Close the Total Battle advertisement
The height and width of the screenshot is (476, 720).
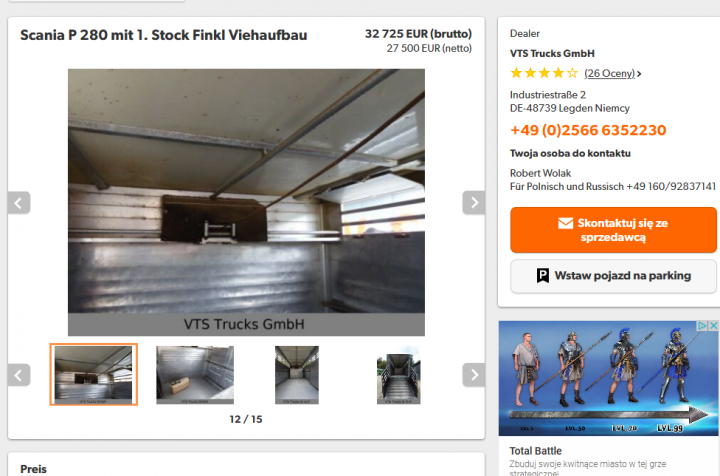pyautogui.click(x=713, y=326)
